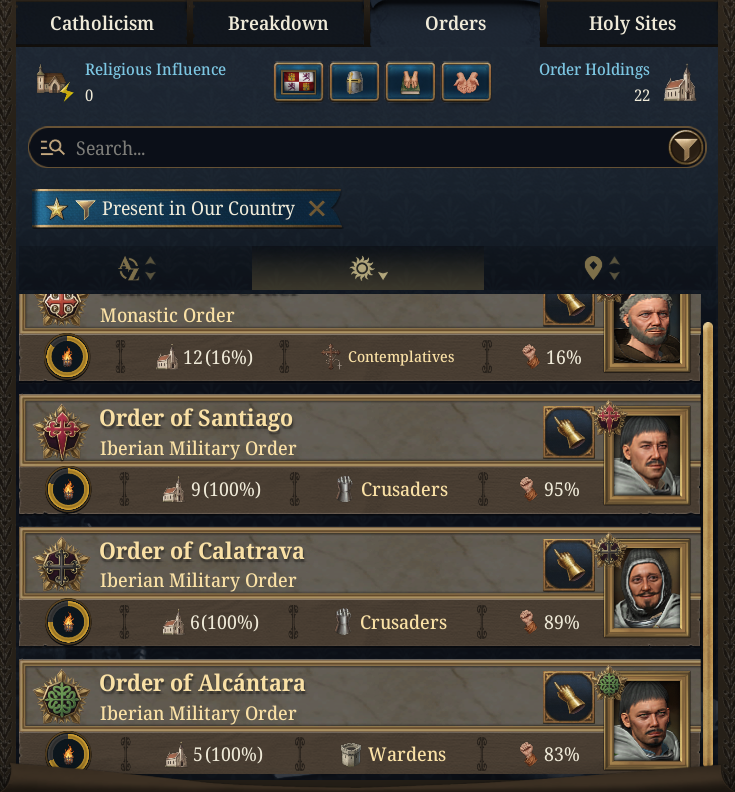Click the Order of Santiago flame progress ring
Image resolution: width=735 pixels, height=792 pixels.
[x=68, y=489]
